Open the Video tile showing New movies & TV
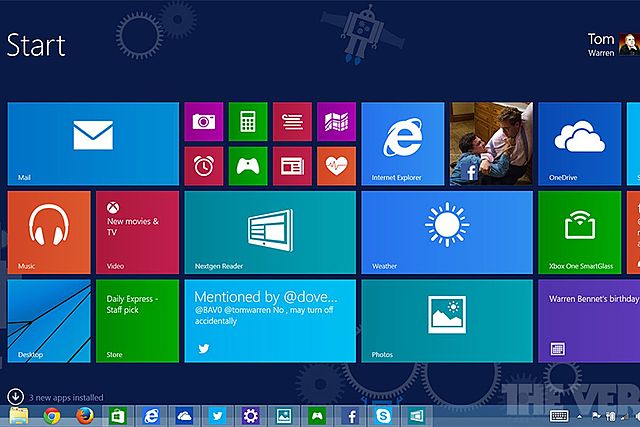The width and height of the screenshot is (640, 427). click(x=137, y=232)
